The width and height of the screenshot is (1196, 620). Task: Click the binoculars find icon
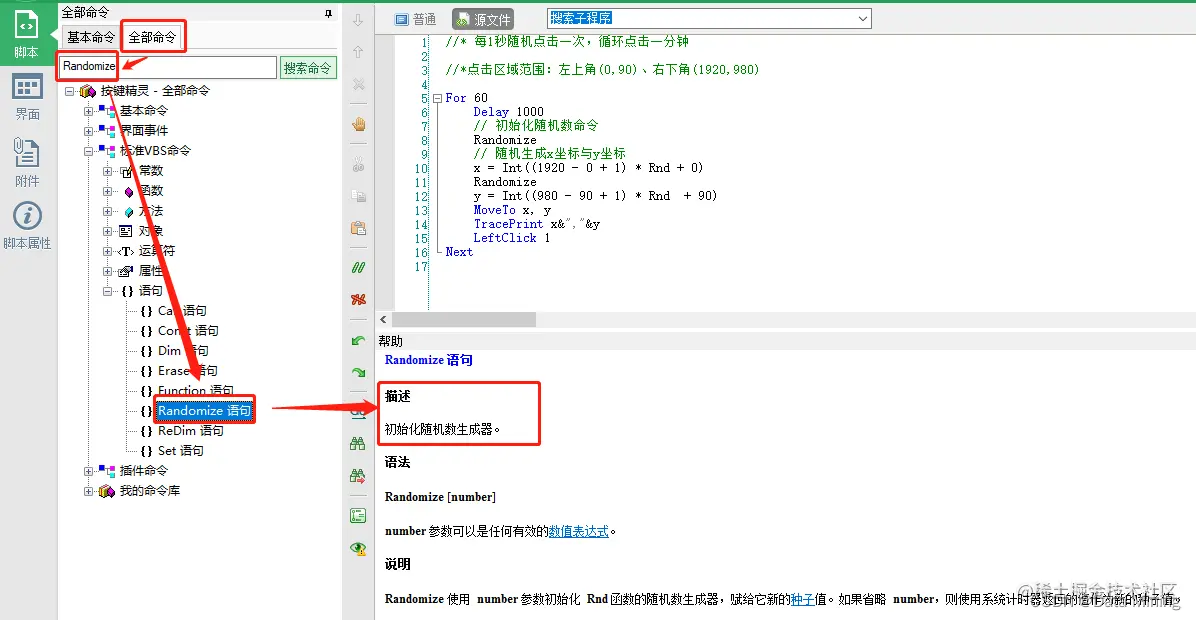click(358, 443)
